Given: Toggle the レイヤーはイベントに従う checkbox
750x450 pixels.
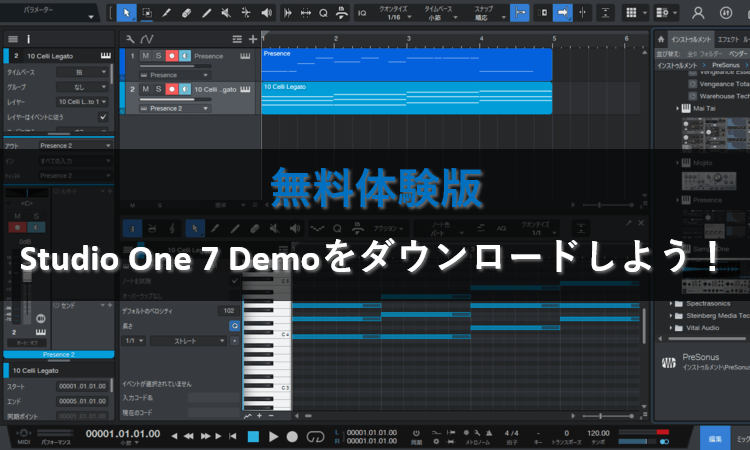Looking at the screenshot, I should 102,117.
